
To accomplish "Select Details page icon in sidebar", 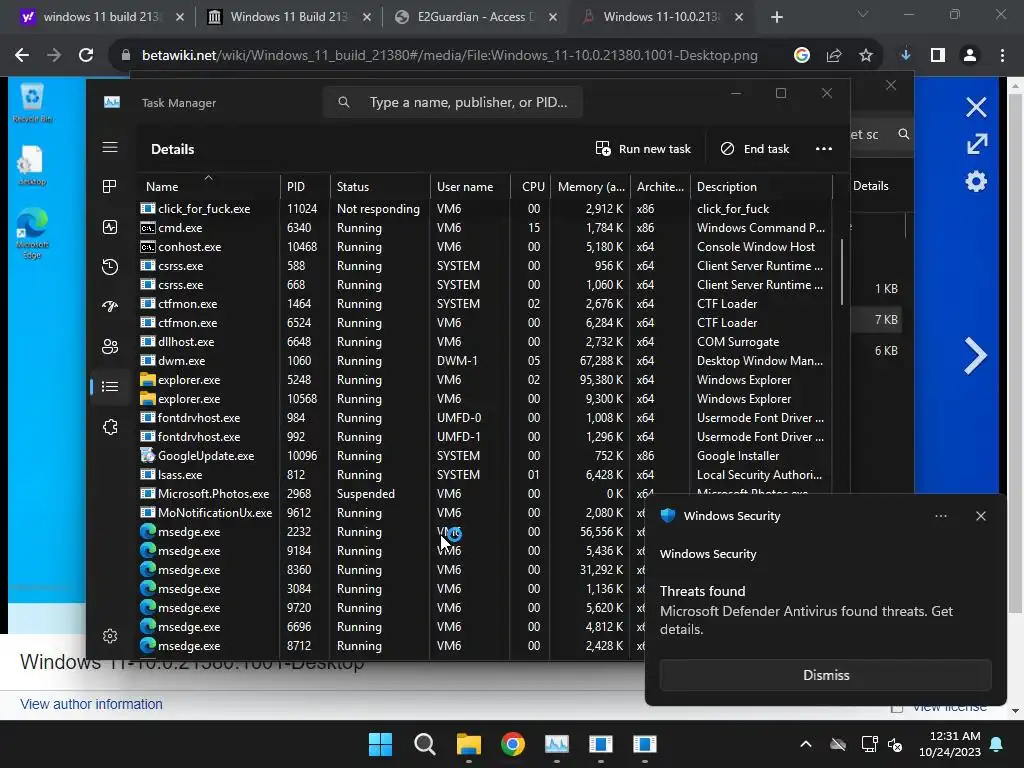I will (110, 387).
